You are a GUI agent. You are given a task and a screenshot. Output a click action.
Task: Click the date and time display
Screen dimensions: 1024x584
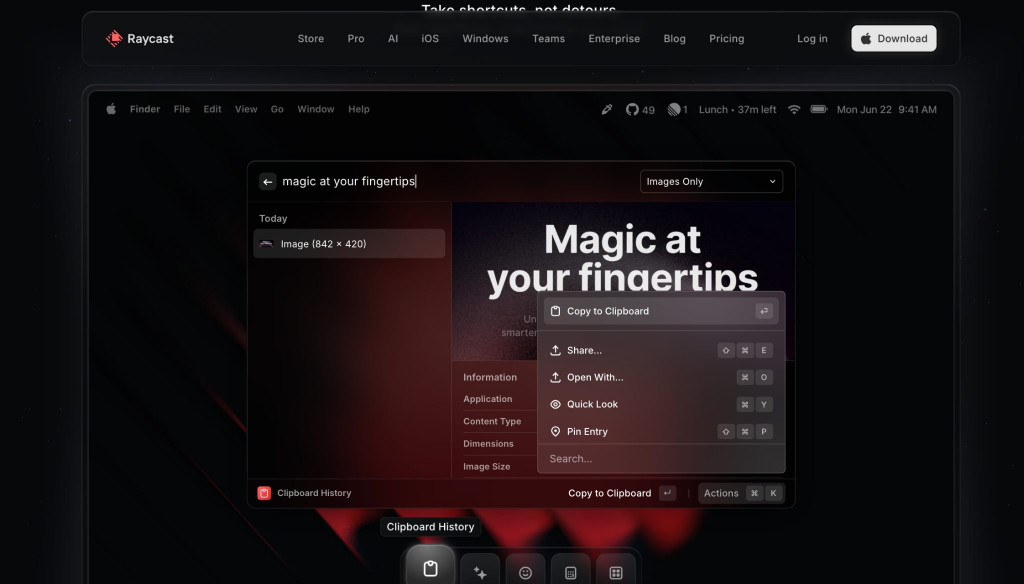[886, 110]
